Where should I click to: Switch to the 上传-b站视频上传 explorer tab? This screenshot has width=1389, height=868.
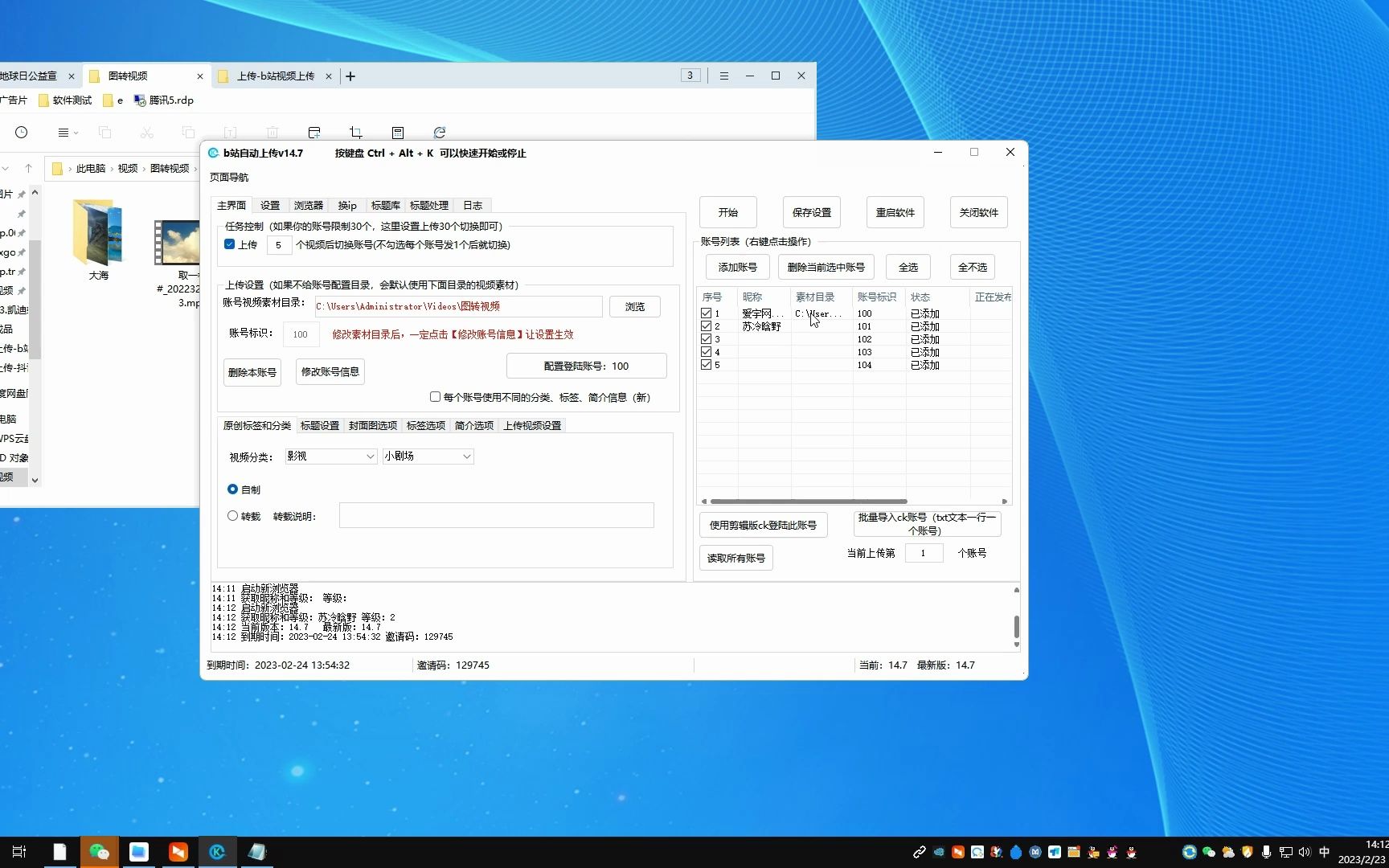[275, 76]
